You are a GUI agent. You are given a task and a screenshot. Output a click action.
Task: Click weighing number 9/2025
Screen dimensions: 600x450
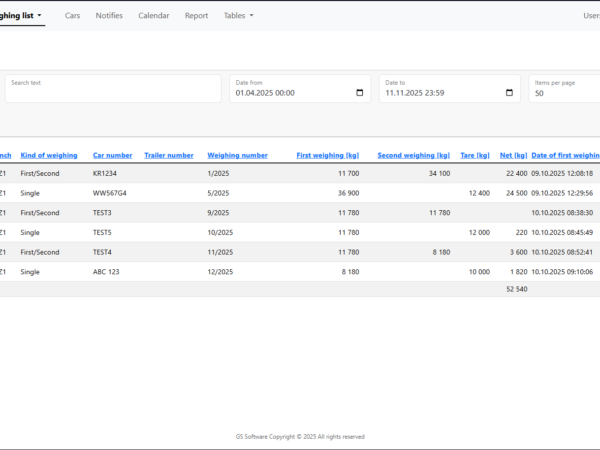218,213
